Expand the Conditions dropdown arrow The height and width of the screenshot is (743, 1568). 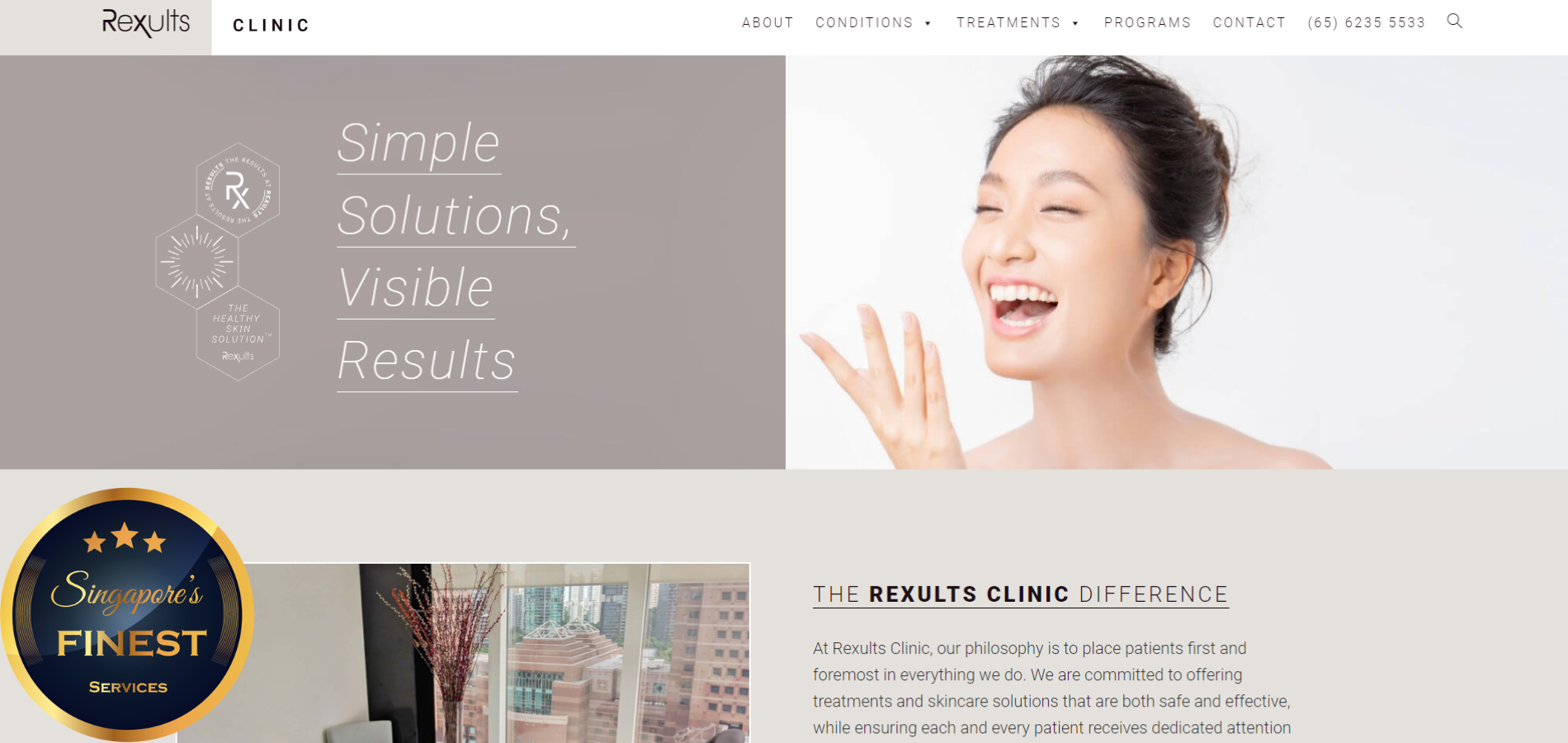[928, 24]
